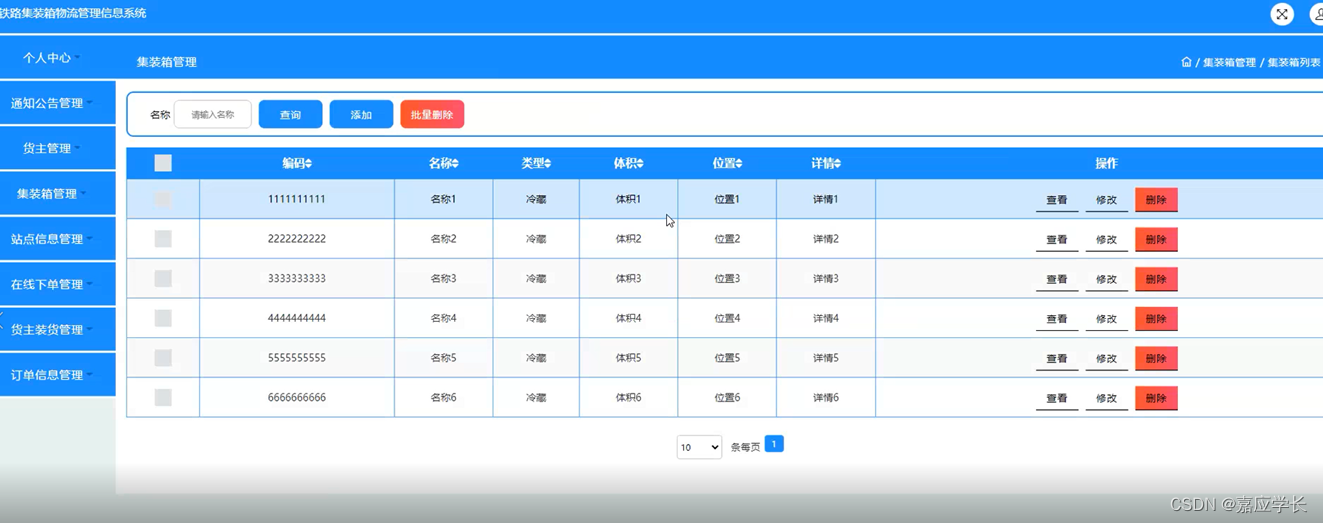The height and width of the screenshot is (523, 1323).
Task: Open 集装箱列表 breadcrumb link
Action: [1294, 62]
